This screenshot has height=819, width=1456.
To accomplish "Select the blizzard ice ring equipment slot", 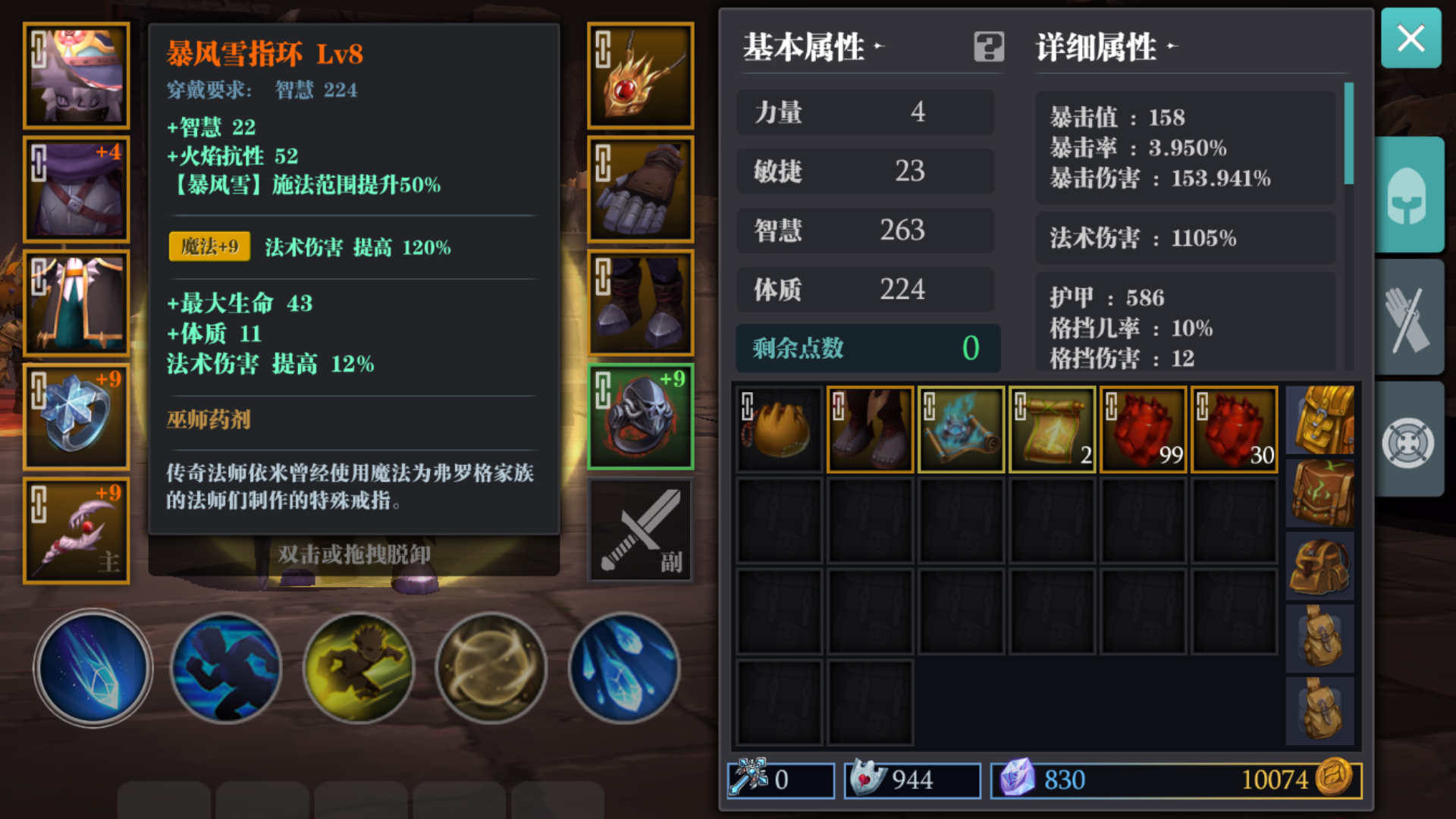I will (x=77, y=416).
